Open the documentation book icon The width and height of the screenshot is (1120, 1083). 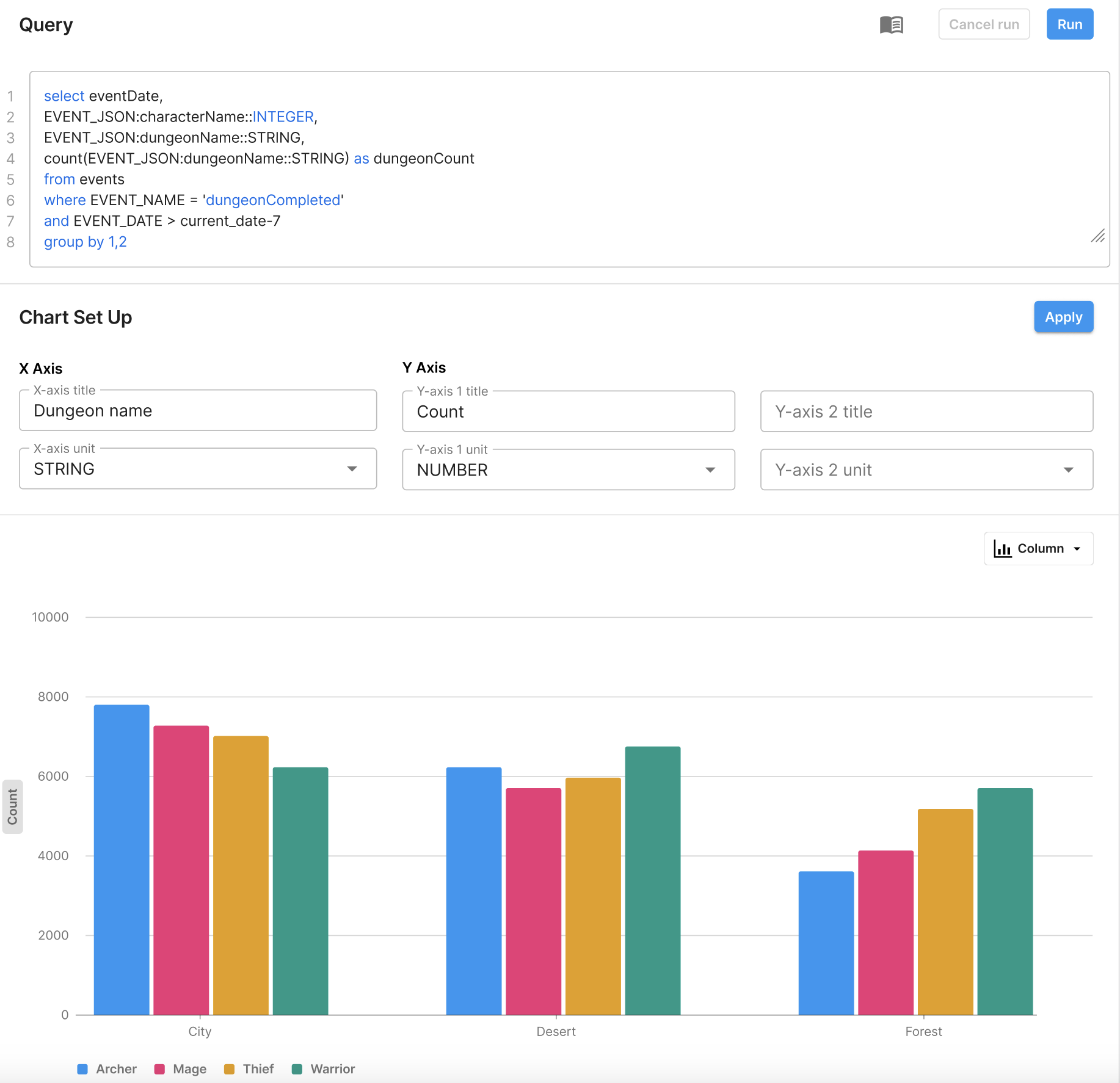891,25
